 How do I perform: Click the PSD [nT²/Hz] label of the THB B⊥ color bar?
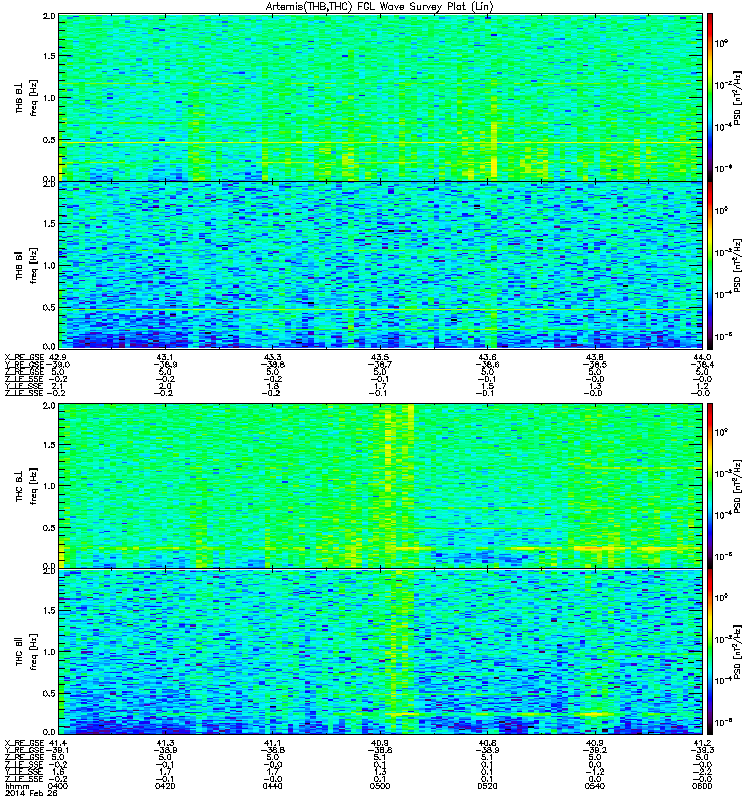pos(737,97)
